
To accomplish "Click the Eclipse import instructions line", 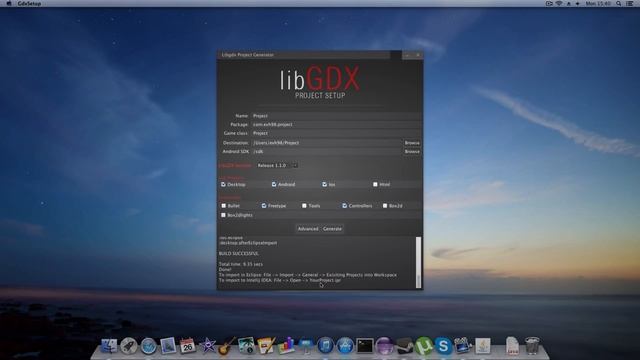I will click(x=308, y=275).
